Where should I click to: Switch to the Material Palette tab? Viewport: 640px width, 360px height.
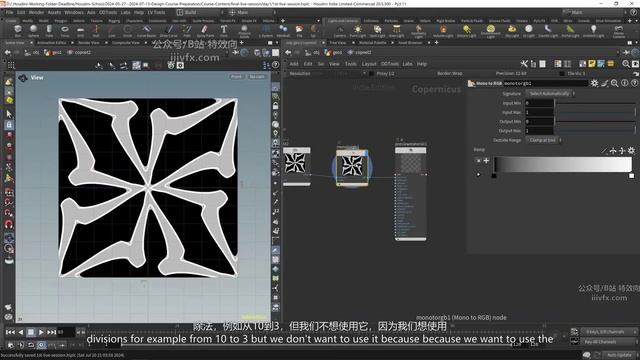pyautogui.click(x=373, y=42)
